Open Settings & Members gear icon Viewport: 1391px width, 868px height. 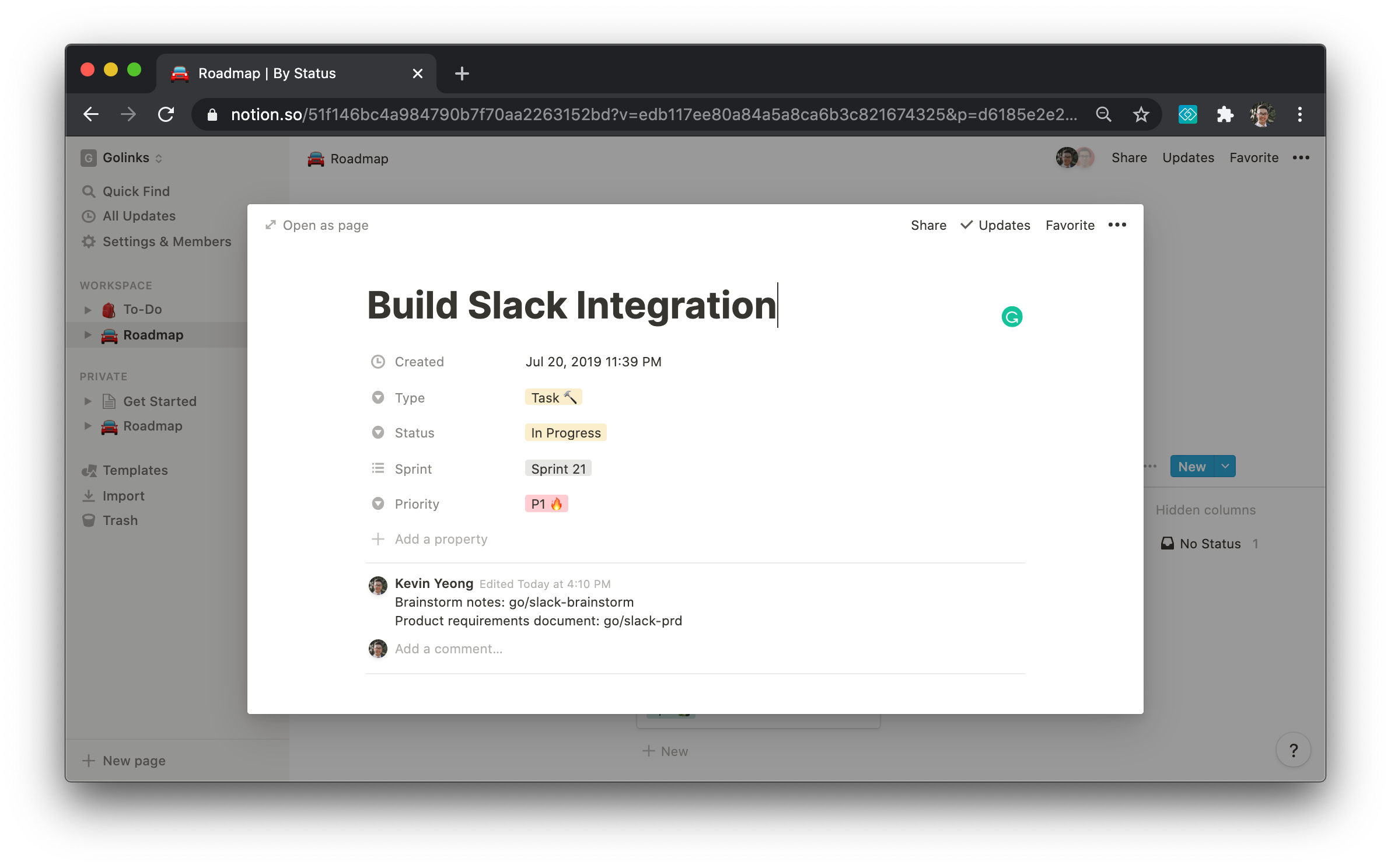pos(89,242)
